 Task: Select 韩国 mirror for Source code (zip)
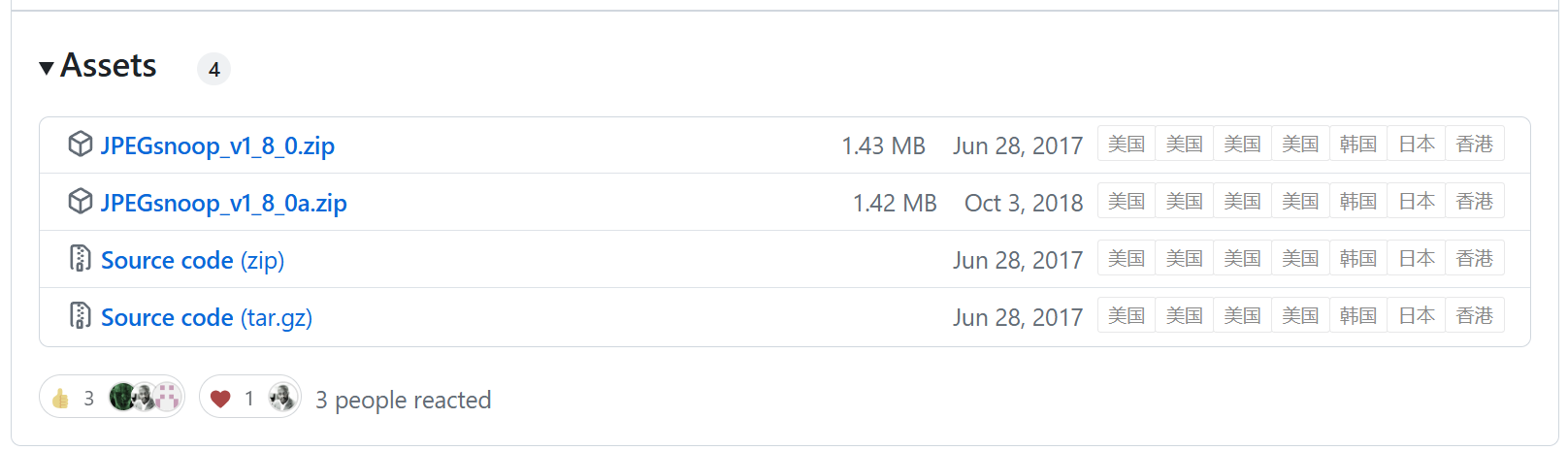click(x=1357, y=259)
